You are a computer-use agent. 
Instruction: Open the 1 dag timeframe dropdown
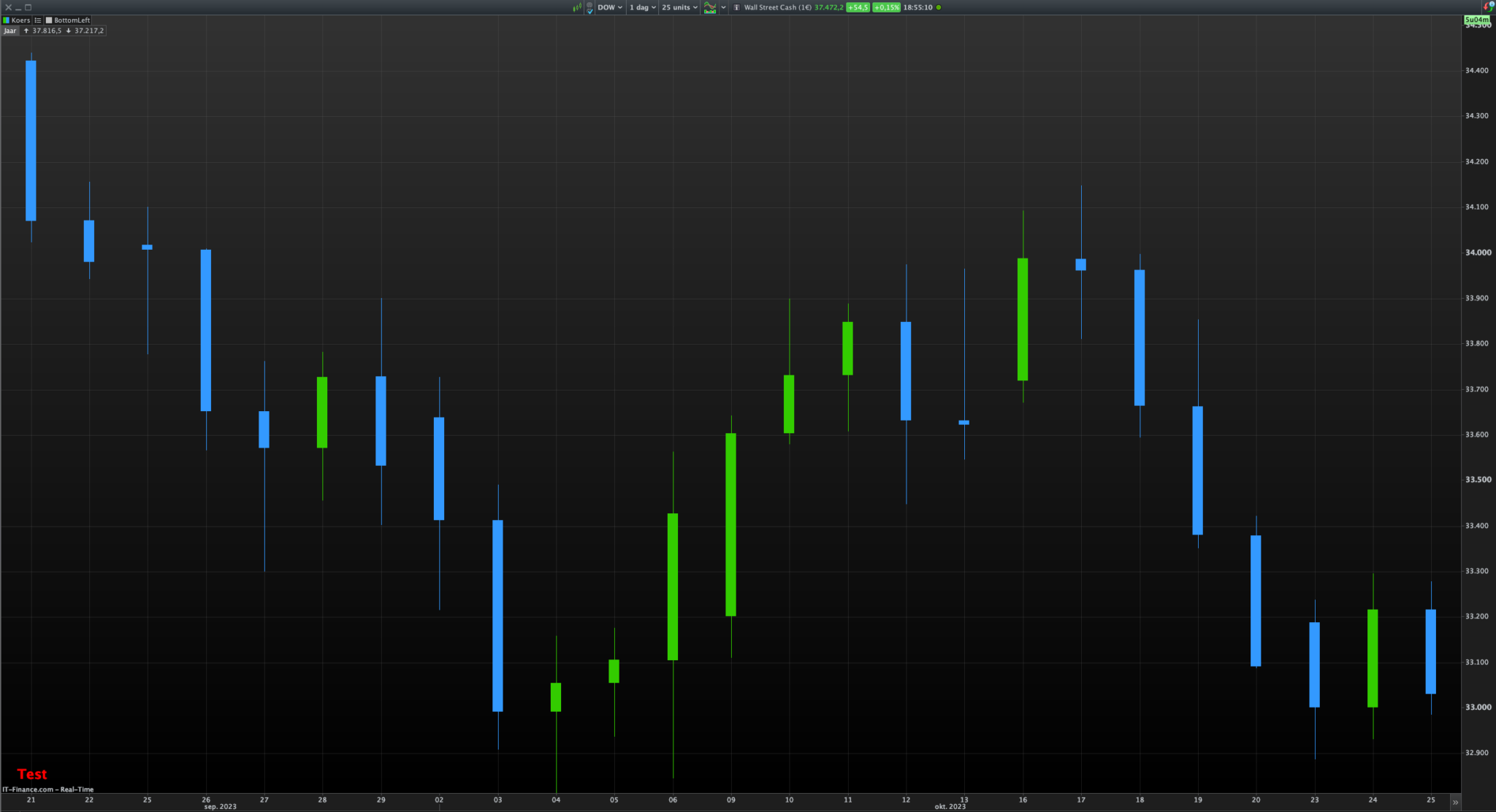click(x=642, y=7)
